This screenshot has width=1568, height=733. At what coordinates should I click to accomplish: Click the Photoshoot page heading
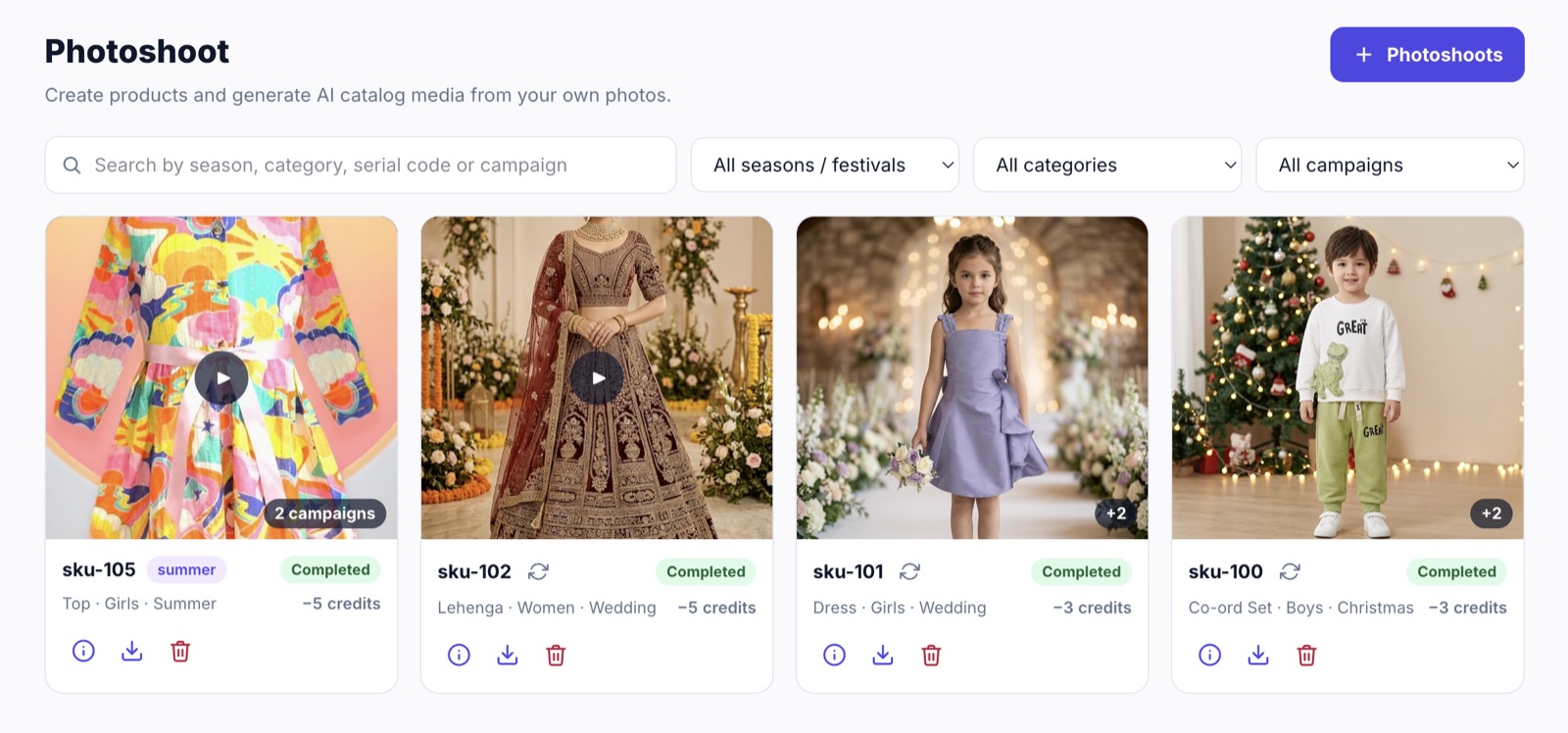pos(137,51)
